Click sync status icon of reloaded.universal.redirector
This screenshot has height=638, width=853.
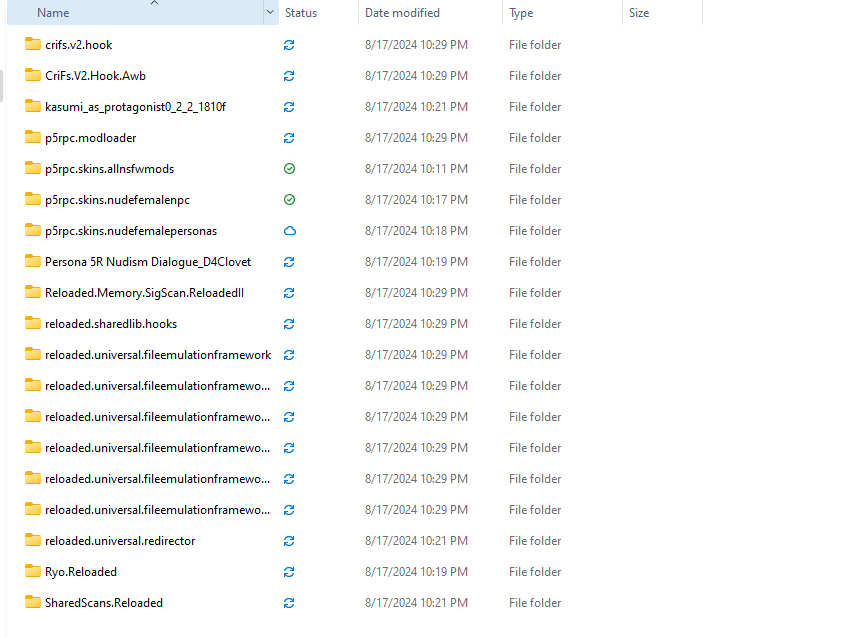coord(289,541)
